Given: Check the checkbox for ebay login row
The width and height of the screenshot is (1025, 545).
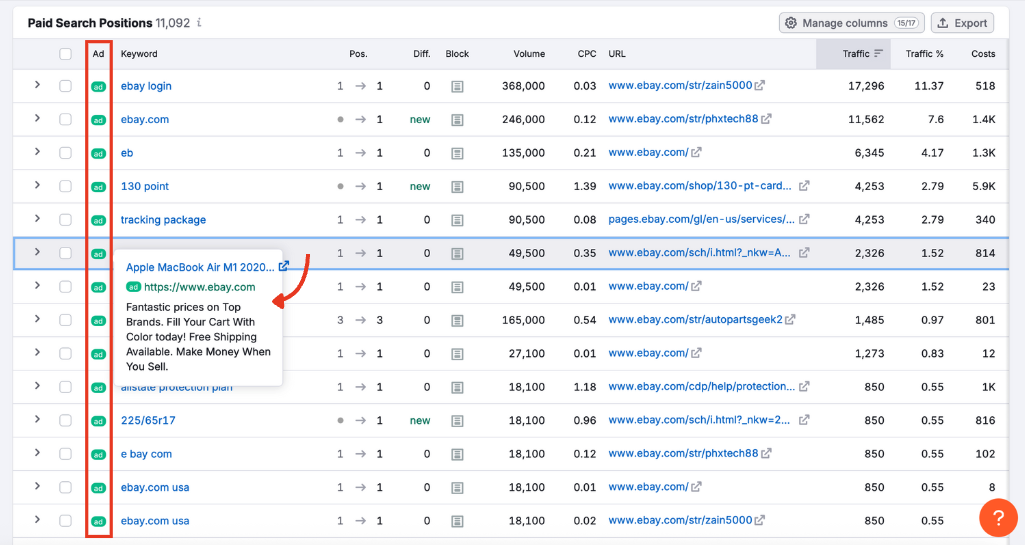Looking at the screenshot, I should tap(65, 86).
